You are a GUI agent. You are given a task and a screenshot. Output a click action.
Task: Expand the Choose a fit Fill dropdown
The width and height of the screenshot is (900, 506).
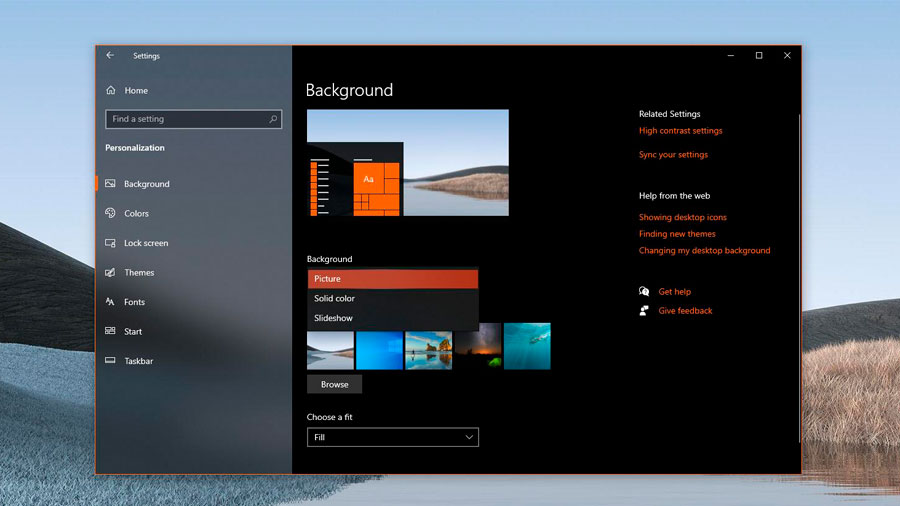click(x=393, y=437)
